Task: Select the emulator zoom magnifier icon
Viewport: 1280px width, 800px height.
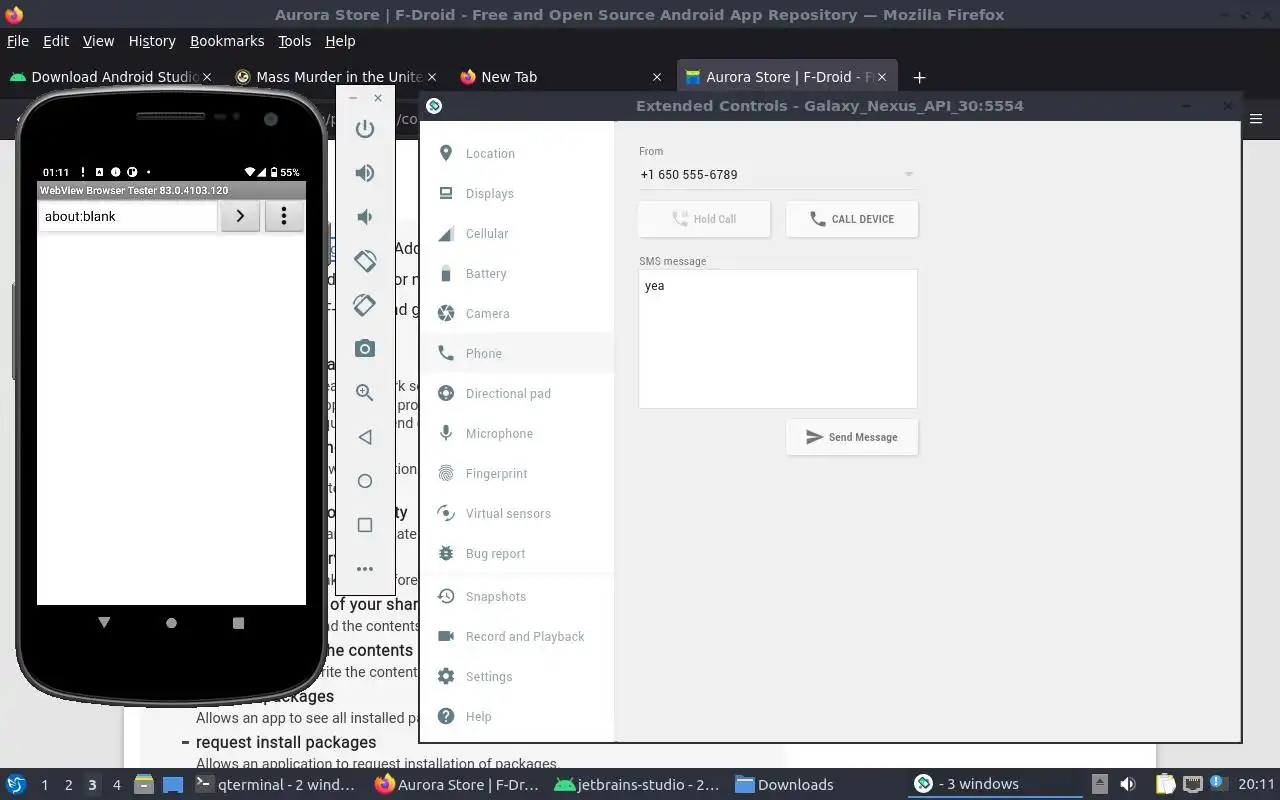Action: [365, 393]
